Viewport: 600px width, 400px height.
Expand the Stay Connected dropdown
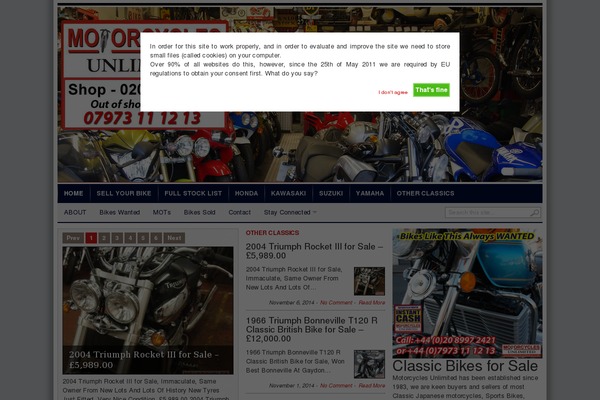click(290, 212)
